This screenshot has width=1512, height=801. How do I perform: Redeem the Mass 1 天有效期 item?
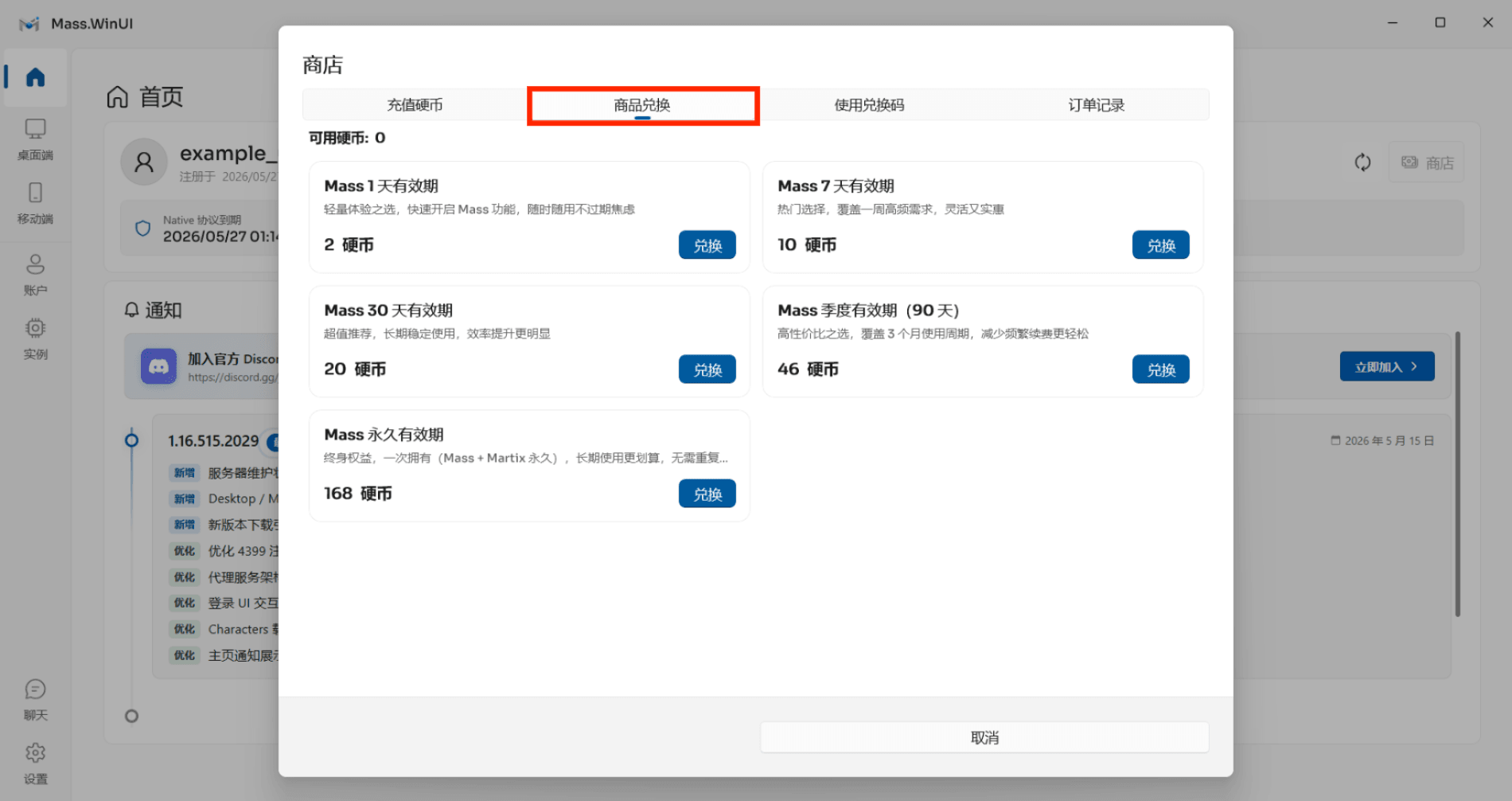pyautogui.click(x=707, y=245)
